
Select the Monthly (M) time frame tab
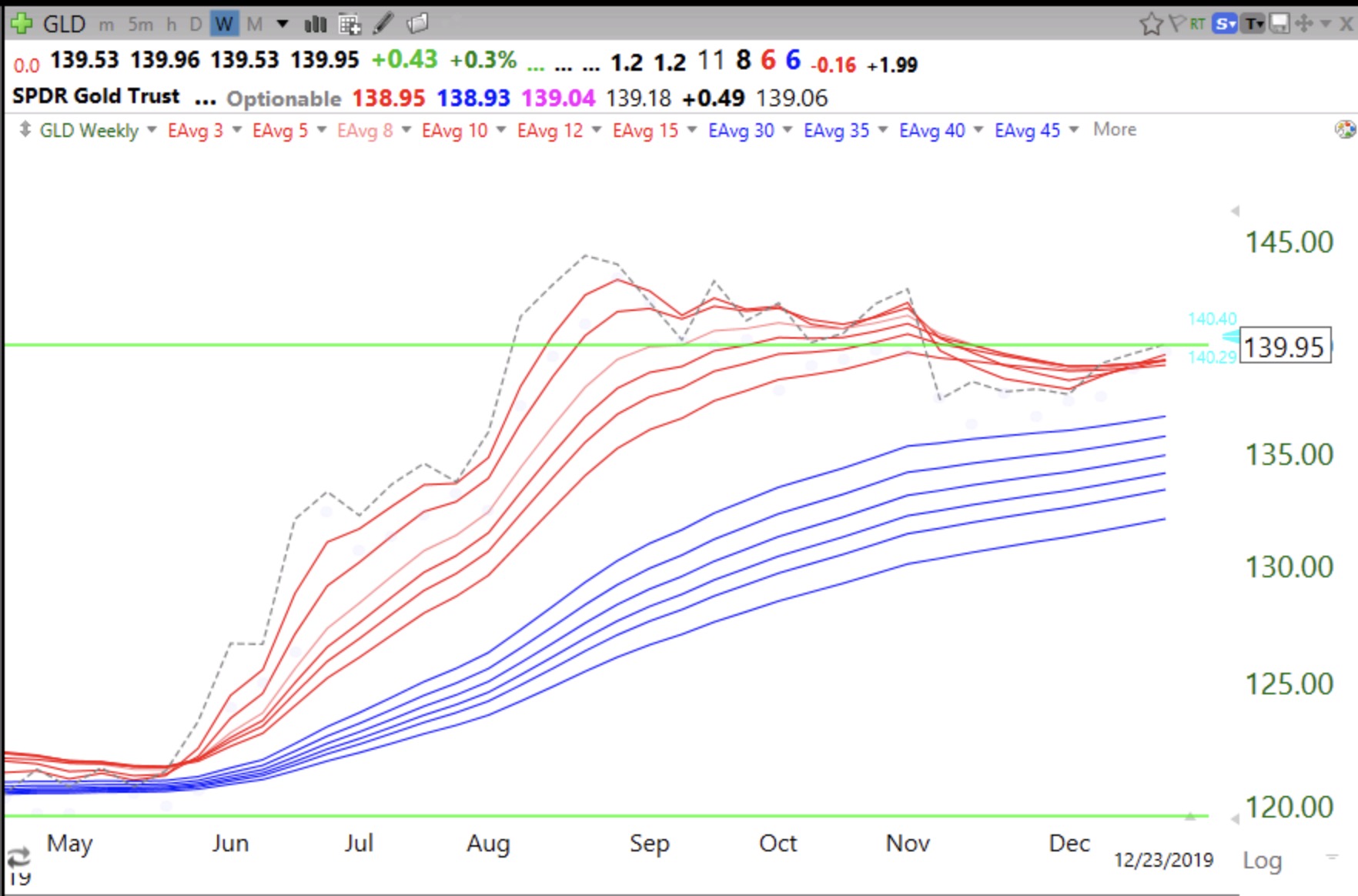(x=254, y=25)
